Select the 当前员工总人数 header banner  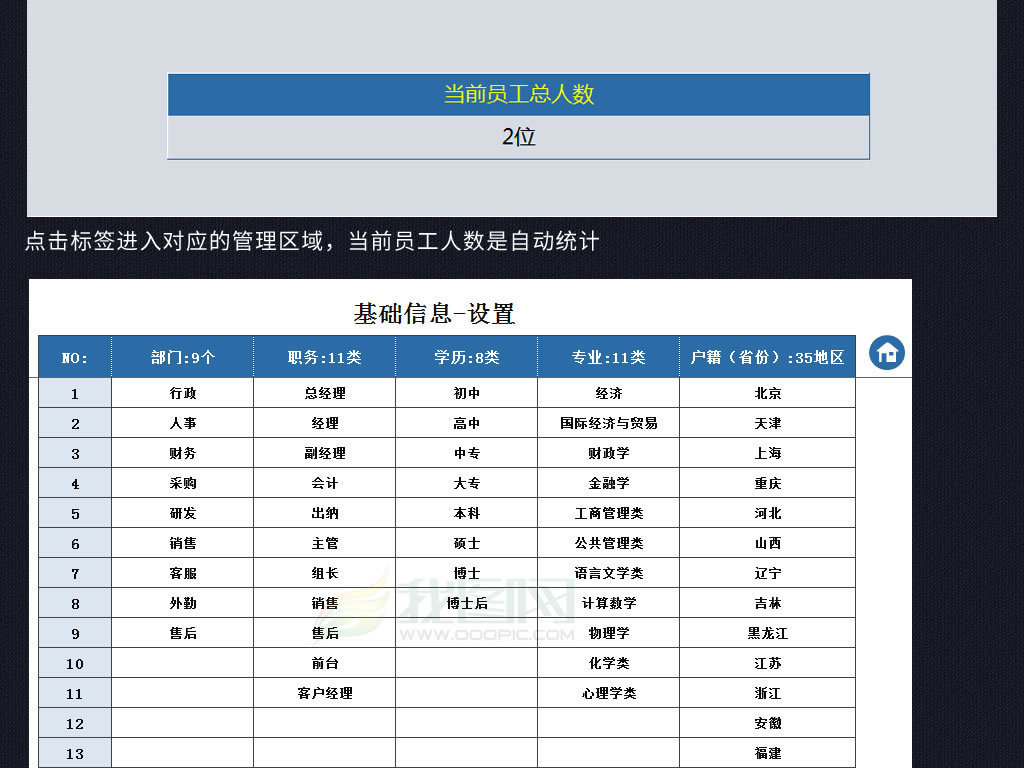click(x=519, y=95)
